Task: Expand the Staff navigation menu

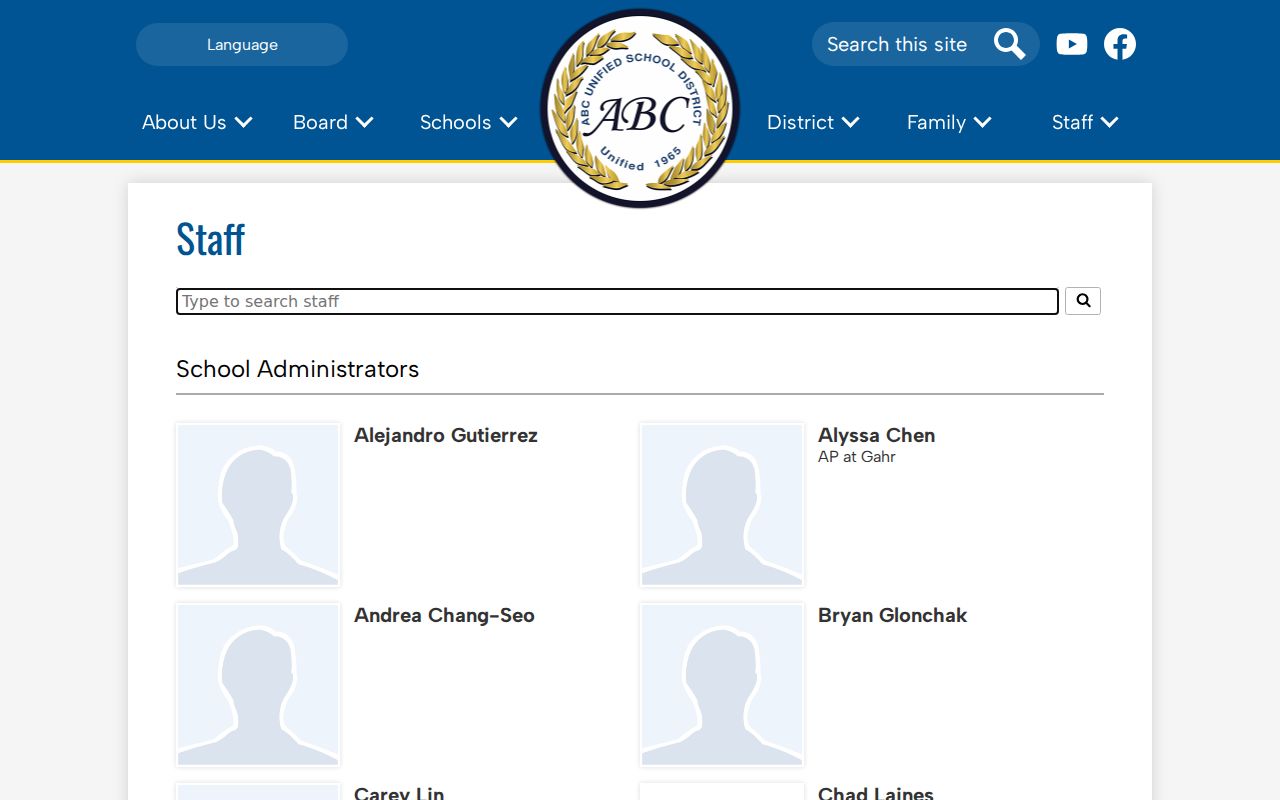Action: pos(1085,122)
